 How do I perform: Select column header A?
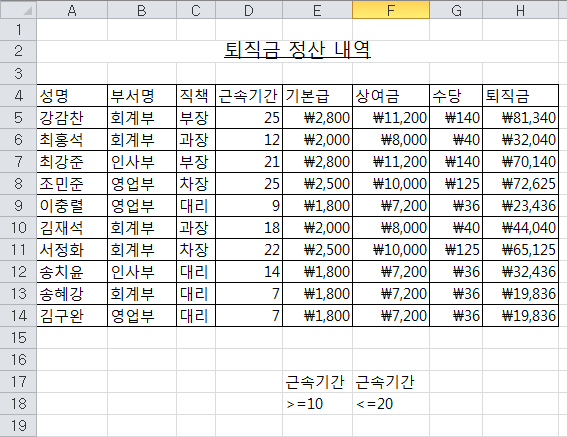(x=72, y=10)
